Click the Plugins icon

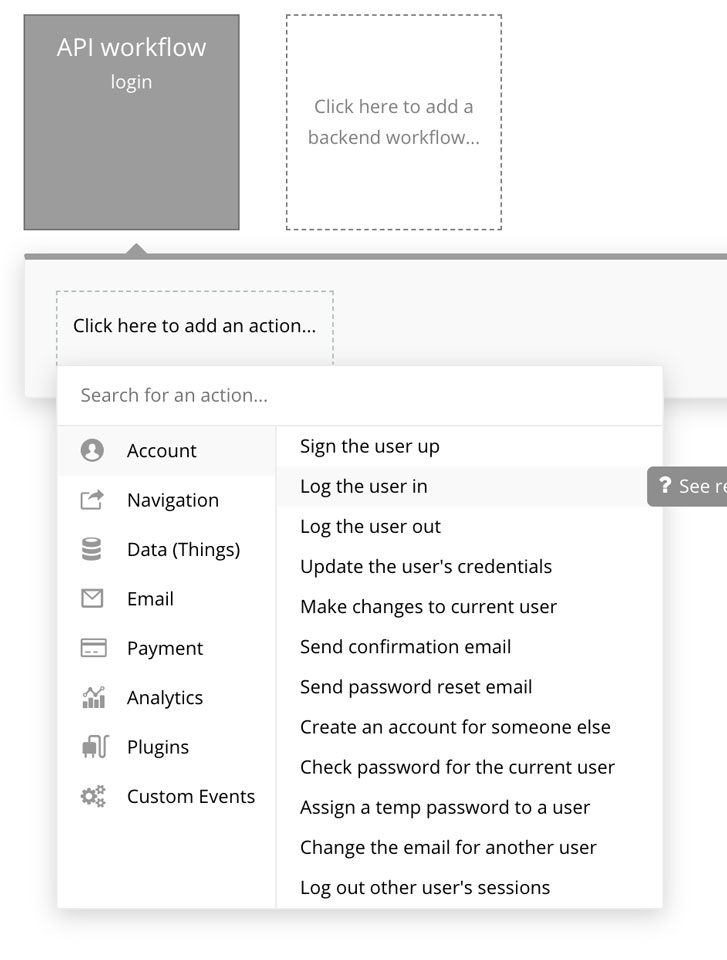coord(92,747)
